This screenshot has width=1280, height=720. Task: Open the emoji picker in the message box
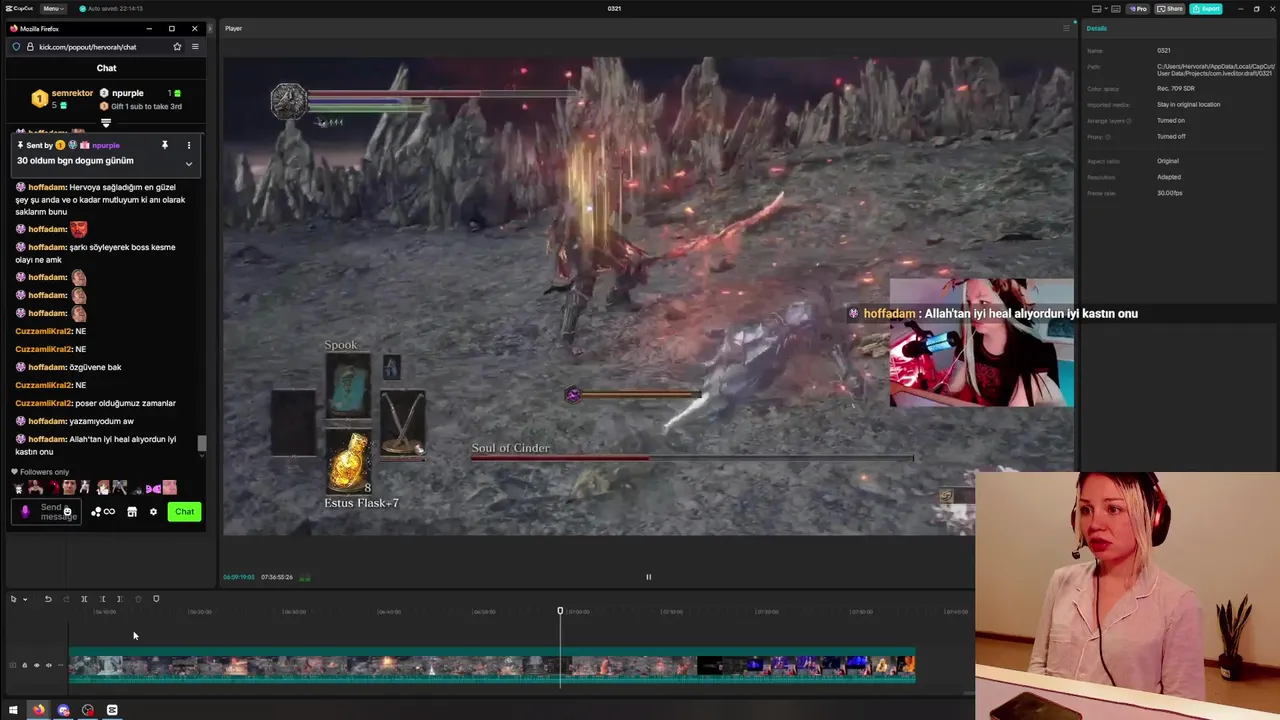click(x=68, y=513)
